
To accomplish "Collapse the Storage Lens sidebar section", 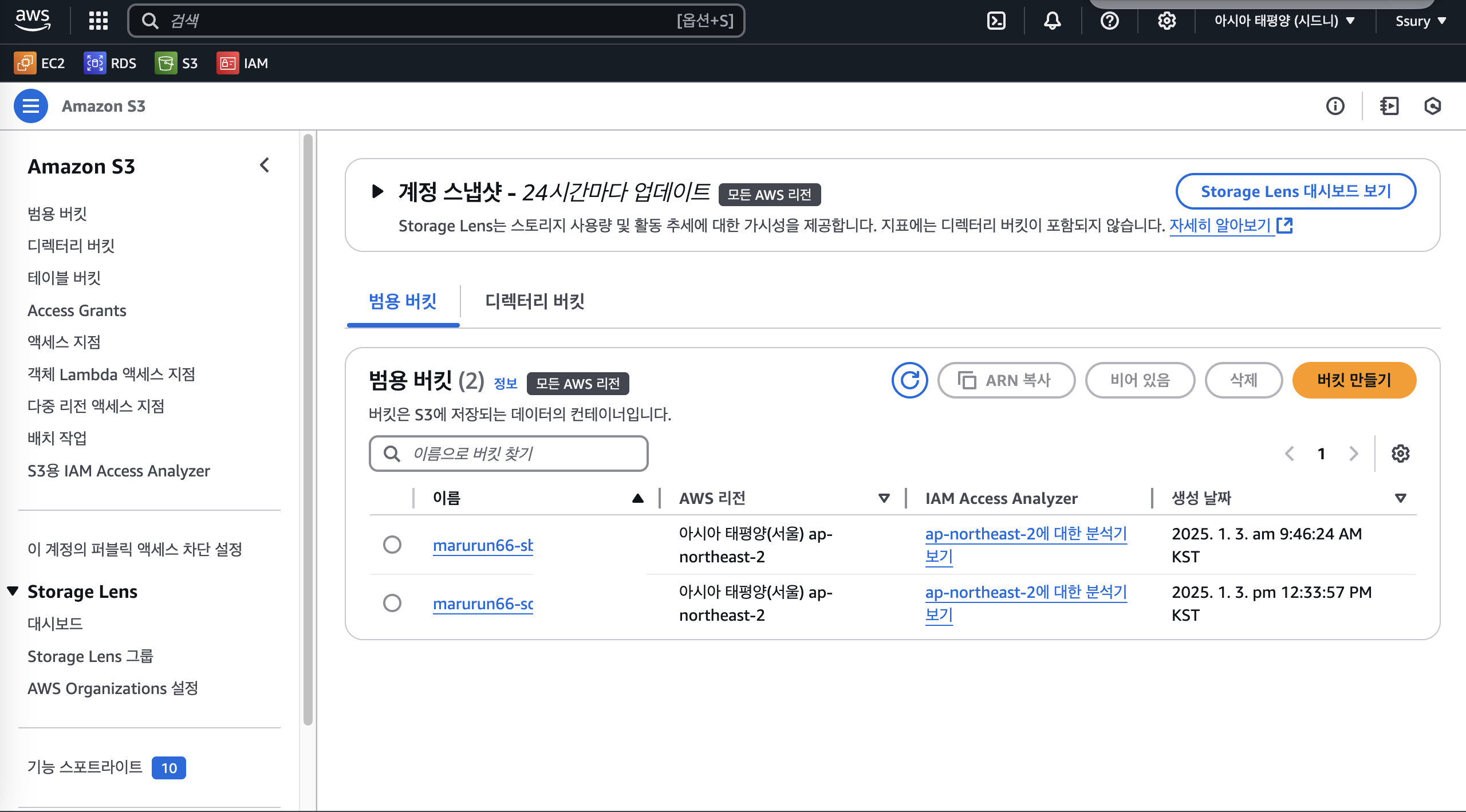I will 13,591.
